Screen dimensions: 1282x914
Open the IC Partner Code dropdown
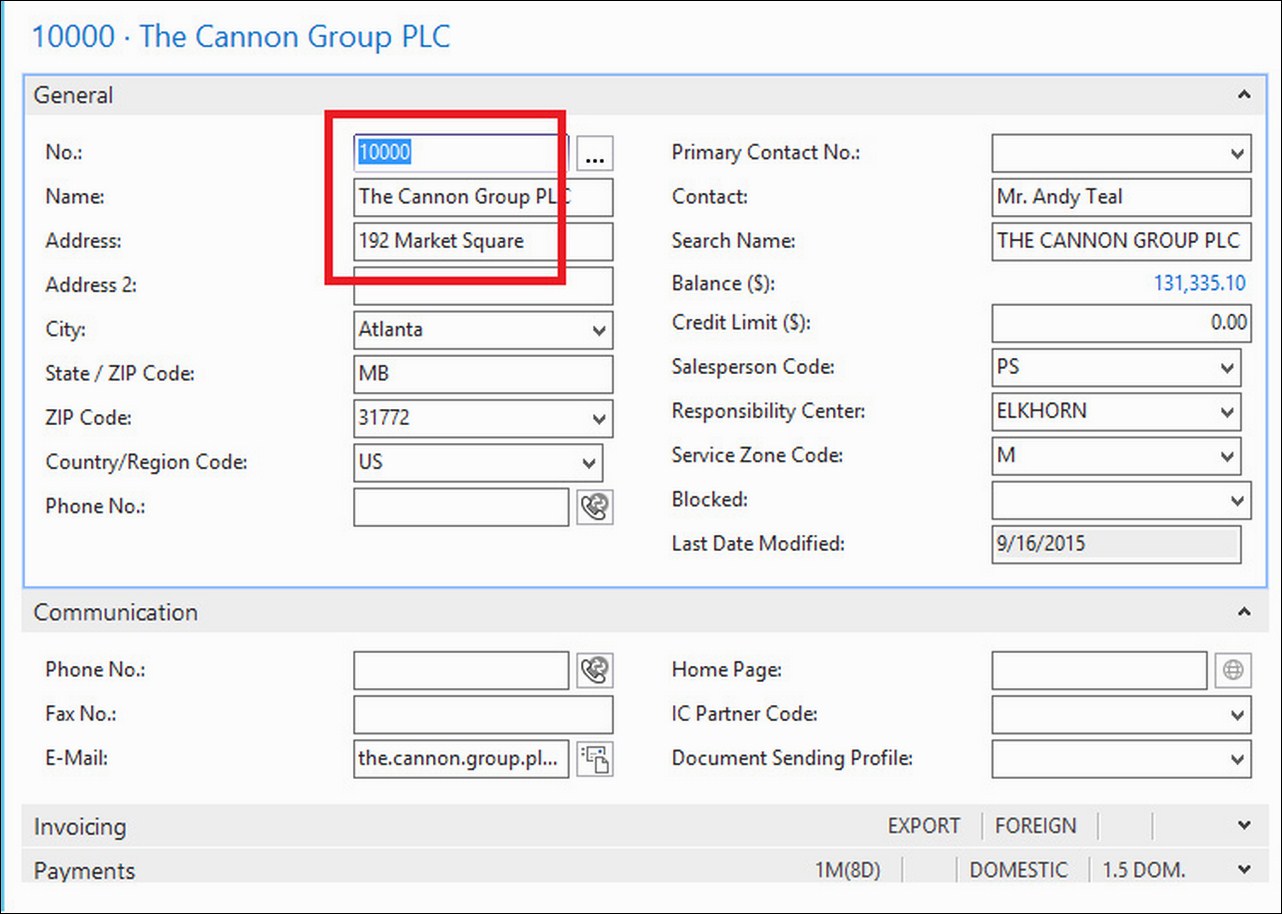coord(1237,715)
